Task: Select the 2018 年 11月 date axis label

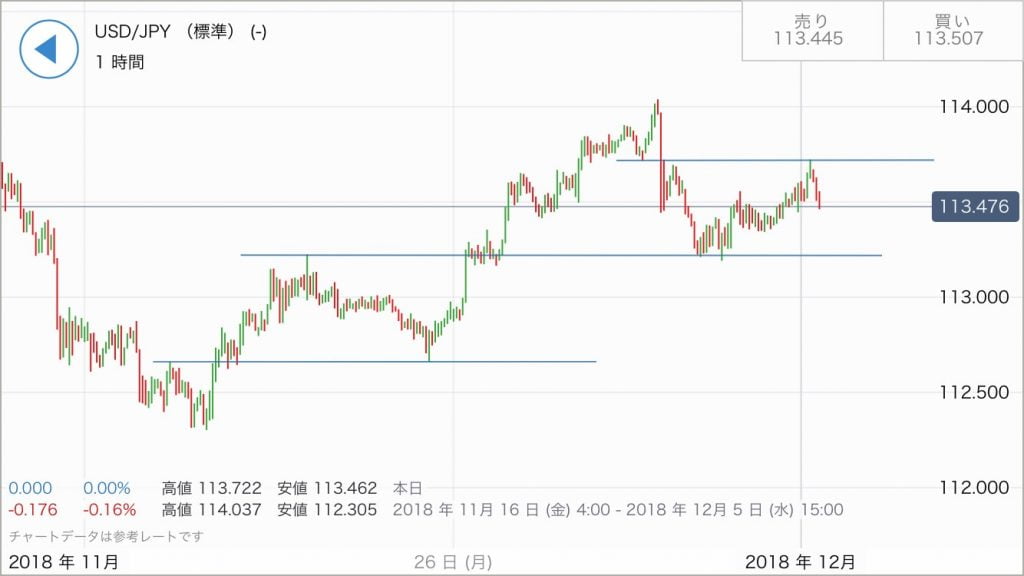Action: point(65,561)
